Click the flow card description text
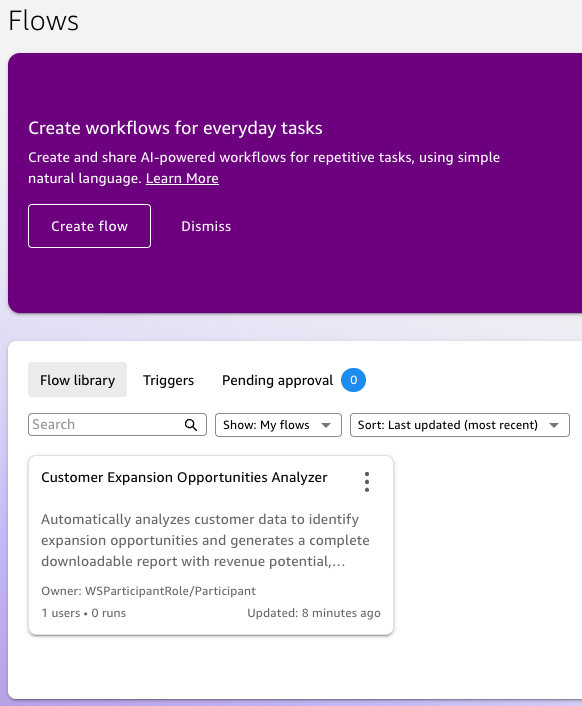The height and width of the screenshot is (706, 582). tap(205, 540)
